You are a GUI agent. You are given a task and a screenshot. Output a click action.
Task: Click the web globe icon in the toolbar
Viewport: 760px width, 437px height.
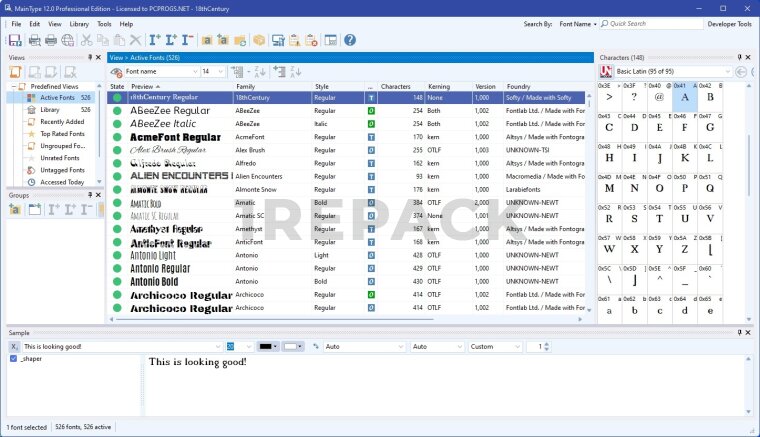tap(67, 40)
